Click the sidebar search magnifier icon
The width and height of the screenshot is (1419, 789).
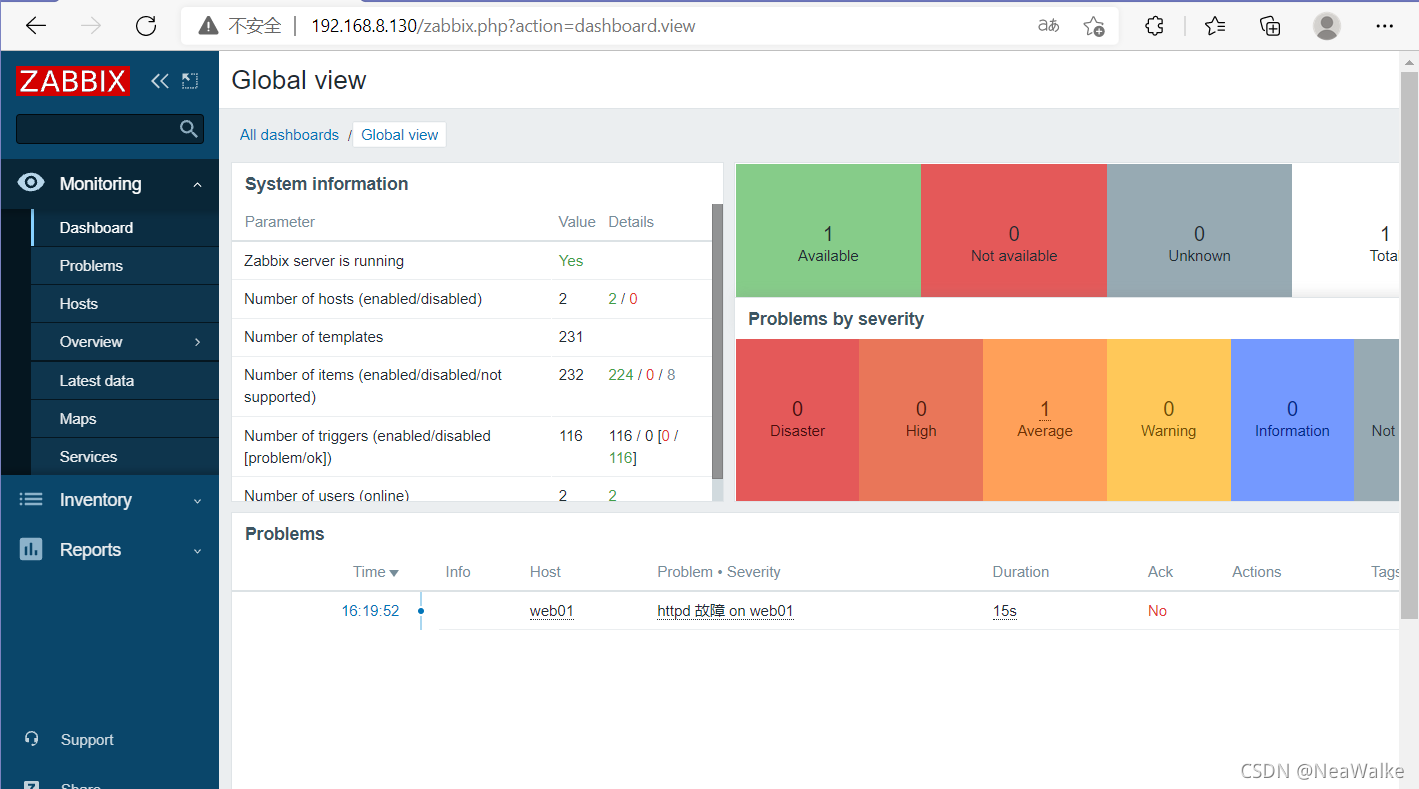click(x=188, y=128)
